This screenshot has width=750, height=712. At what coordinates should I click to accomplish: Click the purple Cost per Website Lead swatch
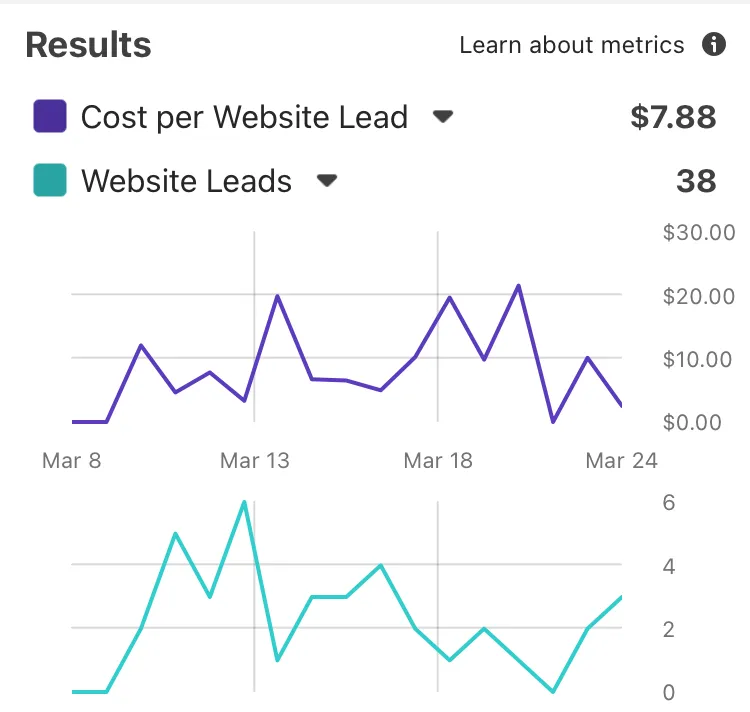pyautogui.click(x=50, y=116)
